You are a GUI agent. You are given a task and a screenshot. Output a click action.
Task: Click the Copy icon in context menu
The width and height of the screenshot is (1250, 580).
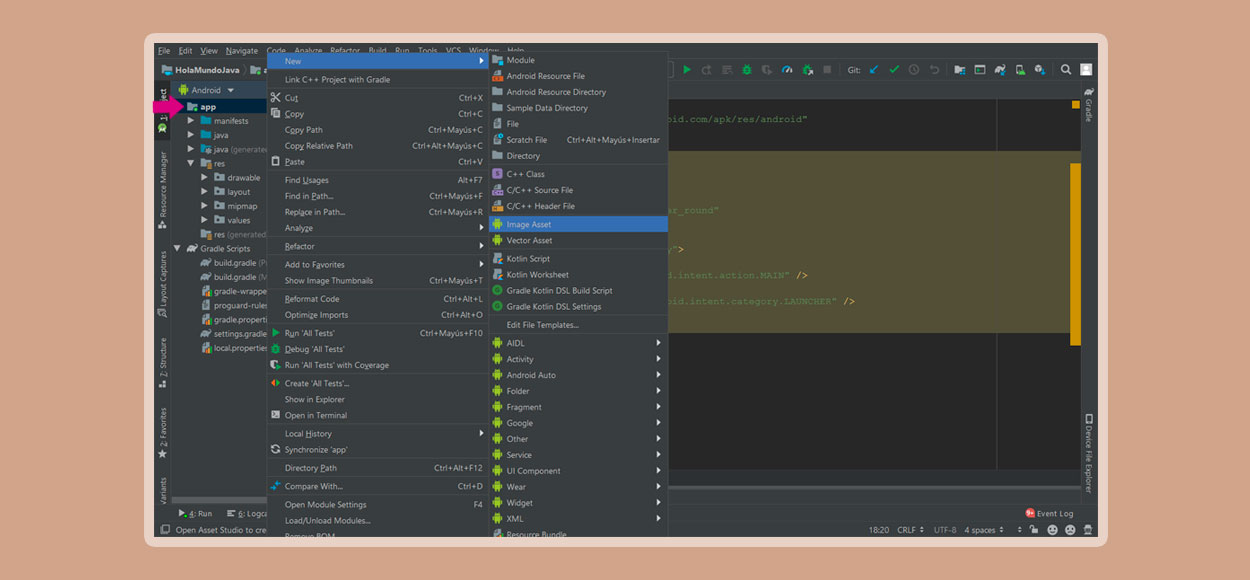click(276, 114)
